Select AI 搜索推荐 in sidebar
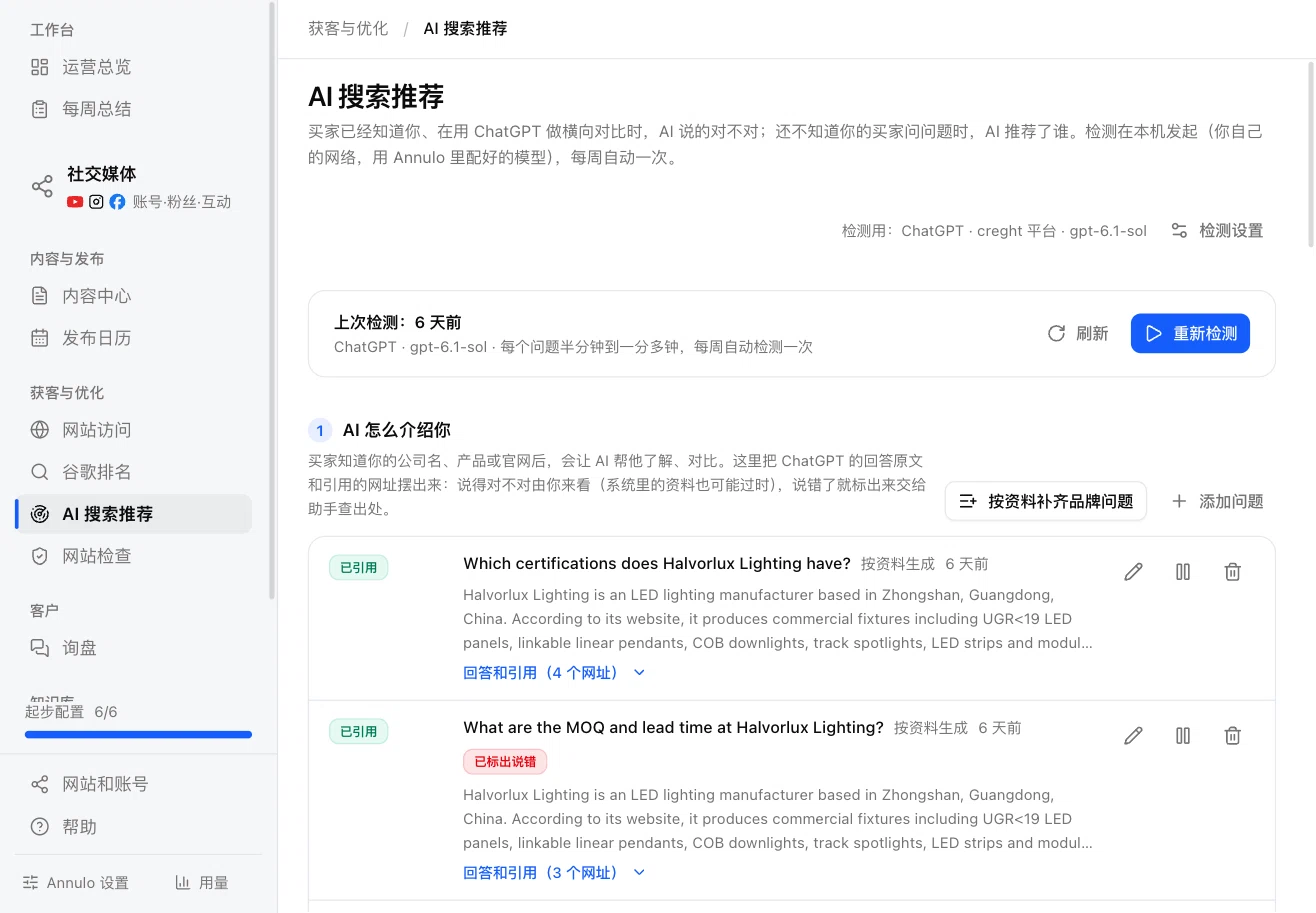Viewport: 1316px width, 913px height. pyautogui.click(x=133, y=514)
